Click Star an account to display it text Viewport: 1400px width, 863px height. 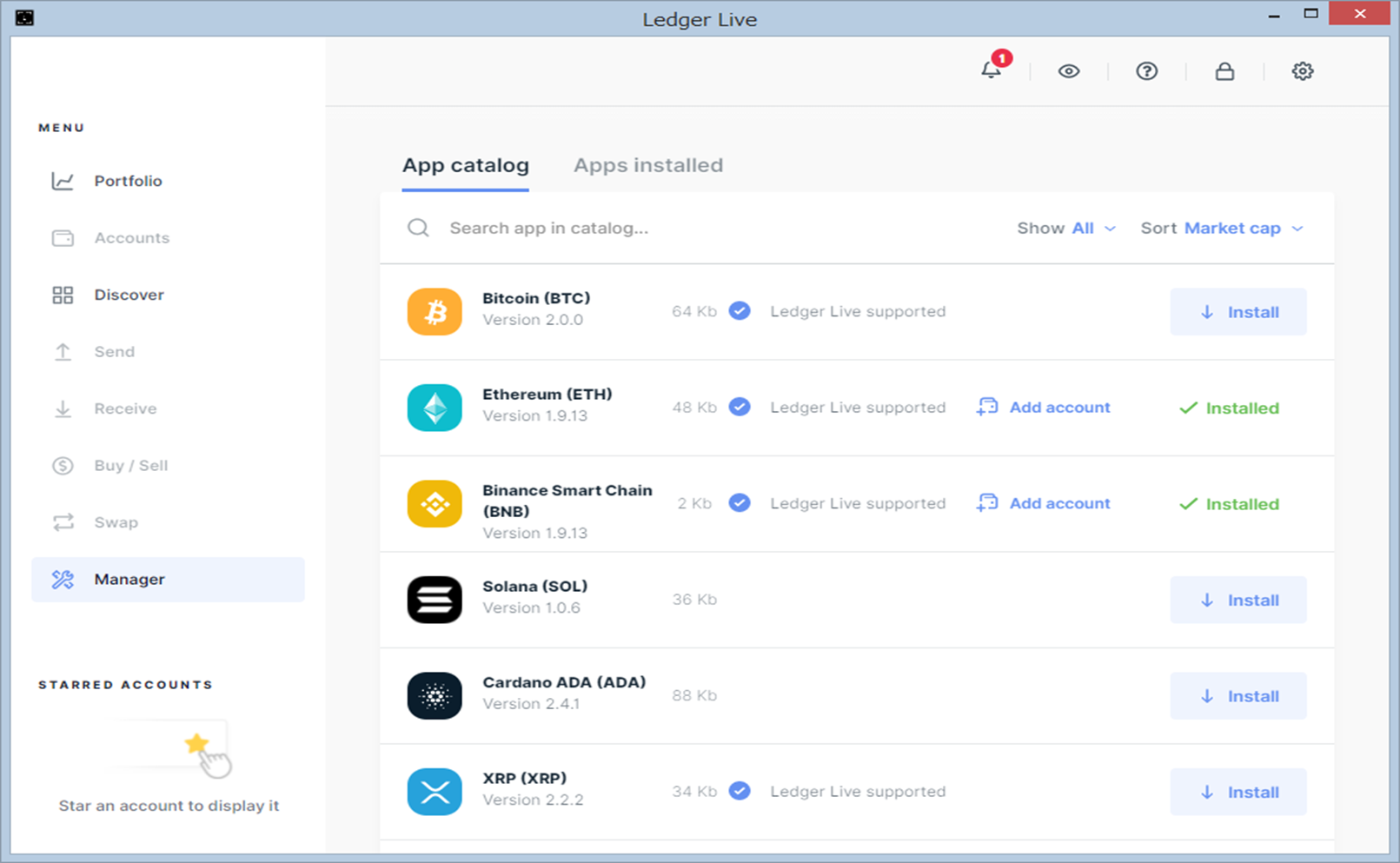(x=169, y=806)
